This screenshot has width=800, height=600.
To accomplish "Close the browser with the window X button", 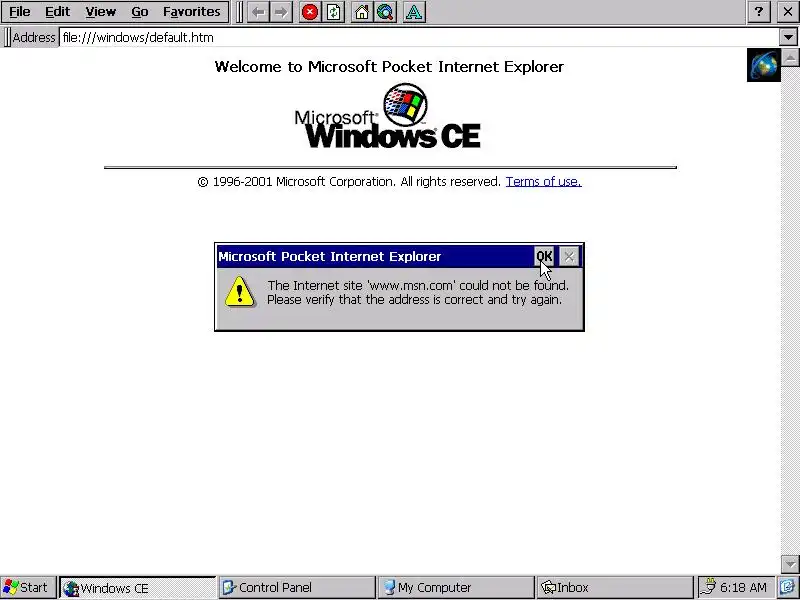I will coord(787,12).
